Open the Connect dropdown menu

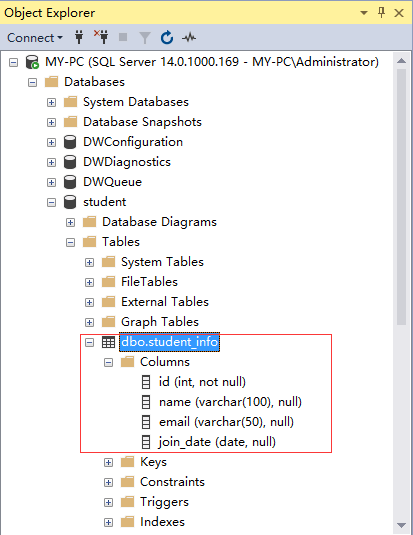pos(35,38)
